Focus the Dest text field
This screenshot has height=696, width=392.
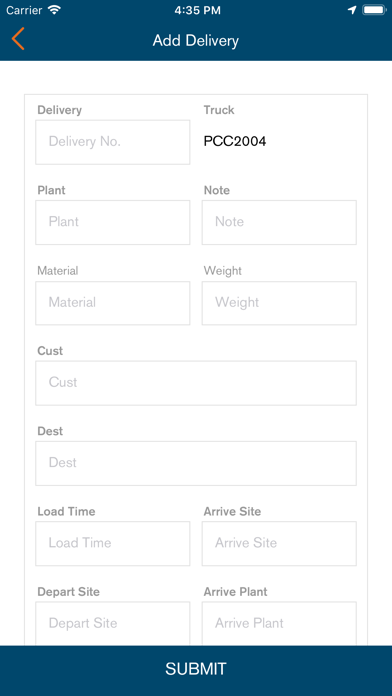pos(196,463)
